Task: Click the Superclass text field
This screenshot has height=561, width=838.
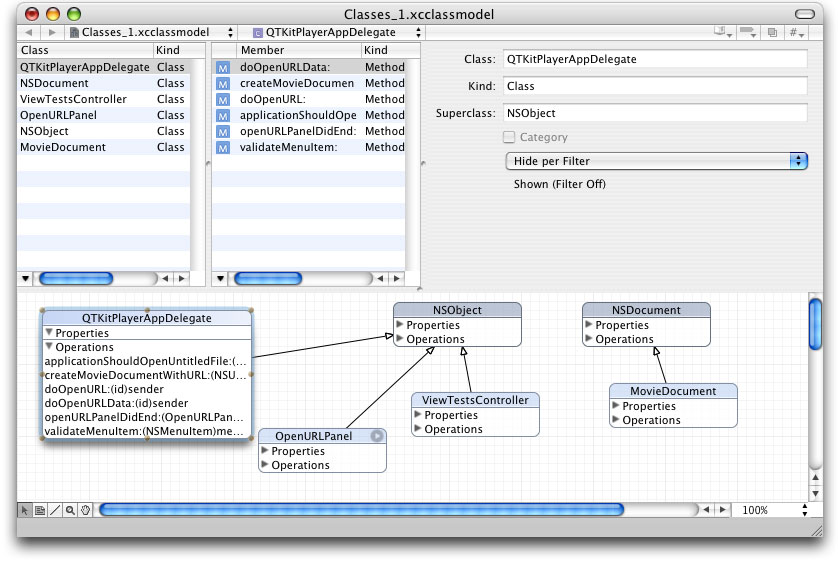Action: (654, 114)
